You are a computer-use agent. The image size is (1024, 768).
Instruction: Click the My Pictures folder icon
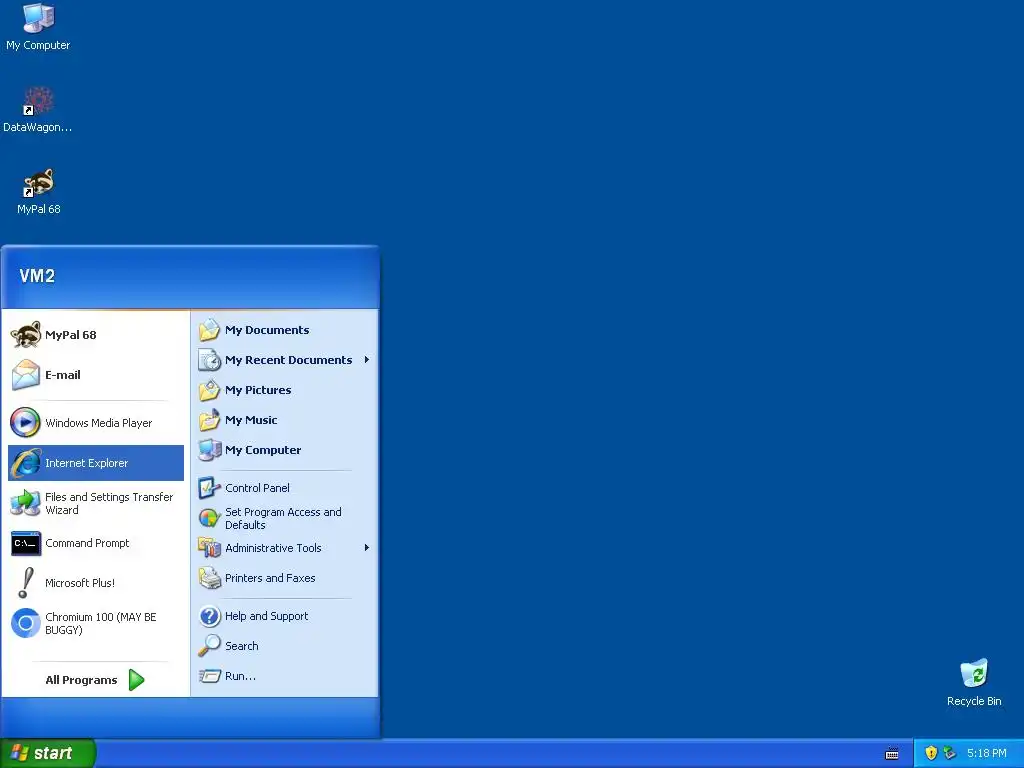209,390
